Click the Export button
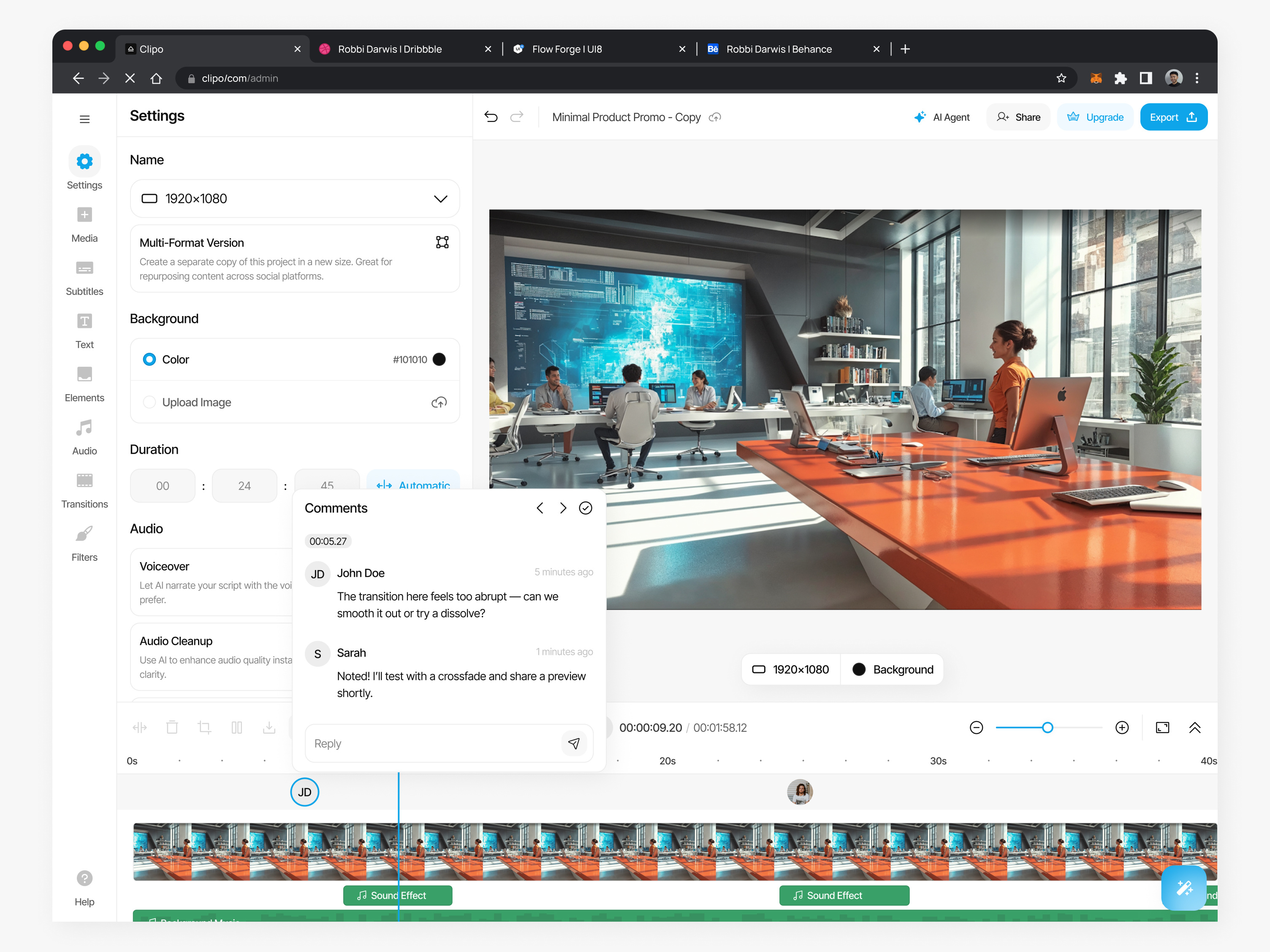Image resolution: width=1270 pixels, height=952 pixels. coord(1174,116)
